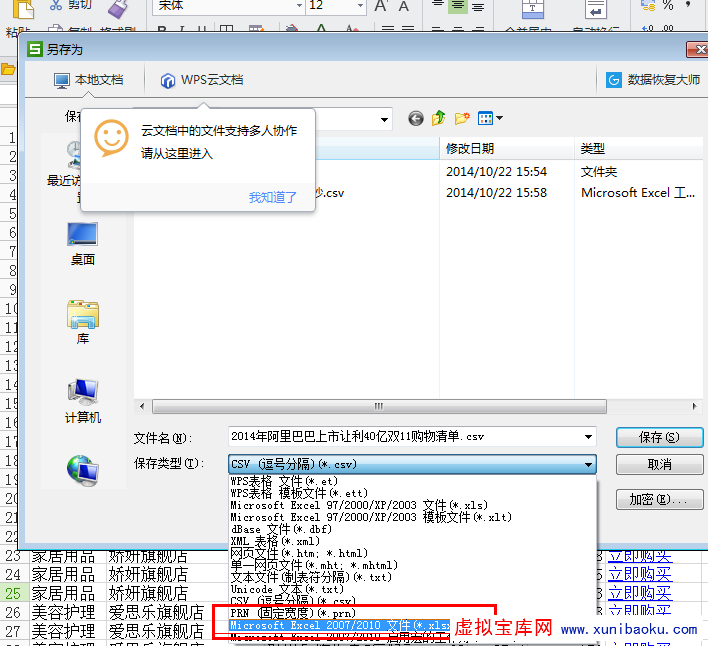Switch to 本地文档 local documents tab
This screenshot has height=646, width=708.
[x=88, y=80]
